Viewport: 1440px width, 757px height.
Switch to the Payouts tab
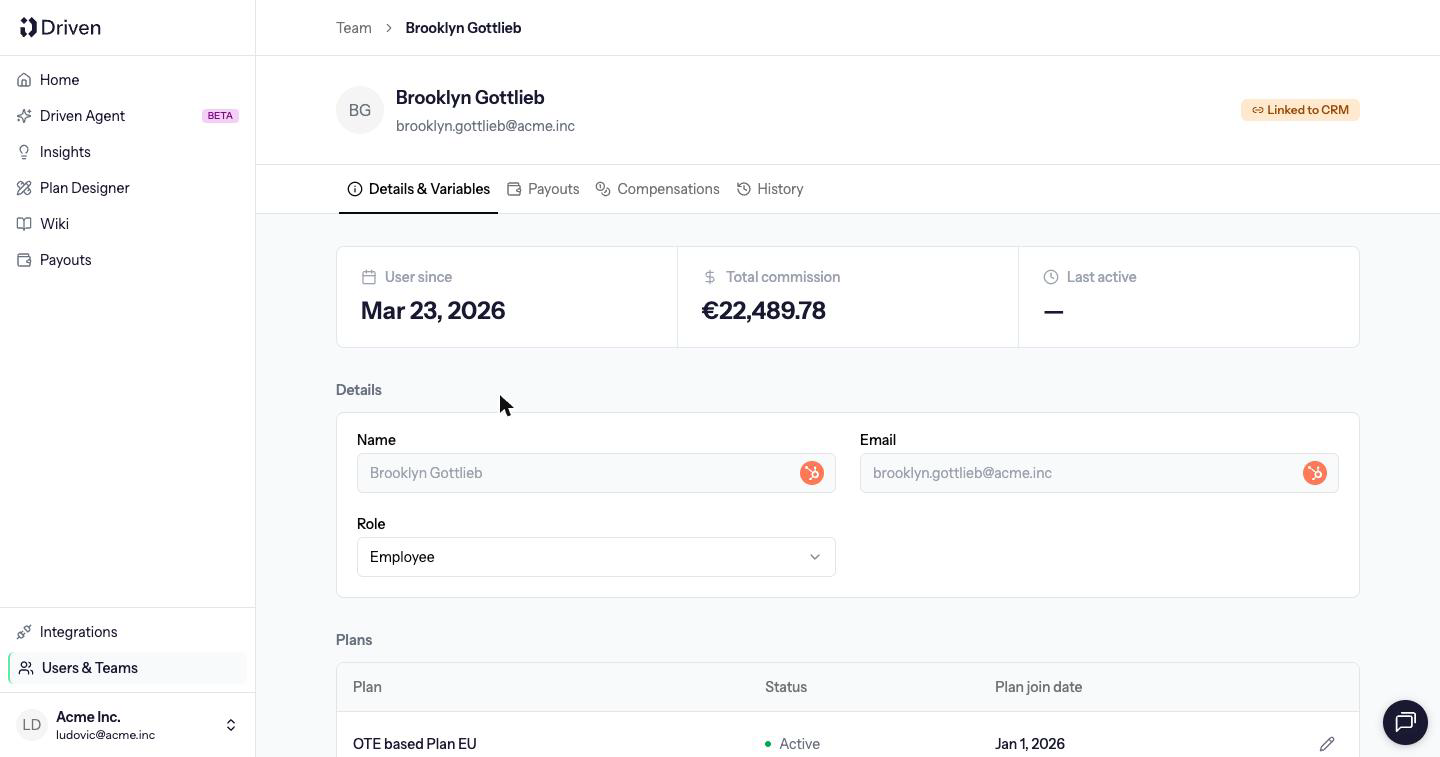click(x=543, y=189)
